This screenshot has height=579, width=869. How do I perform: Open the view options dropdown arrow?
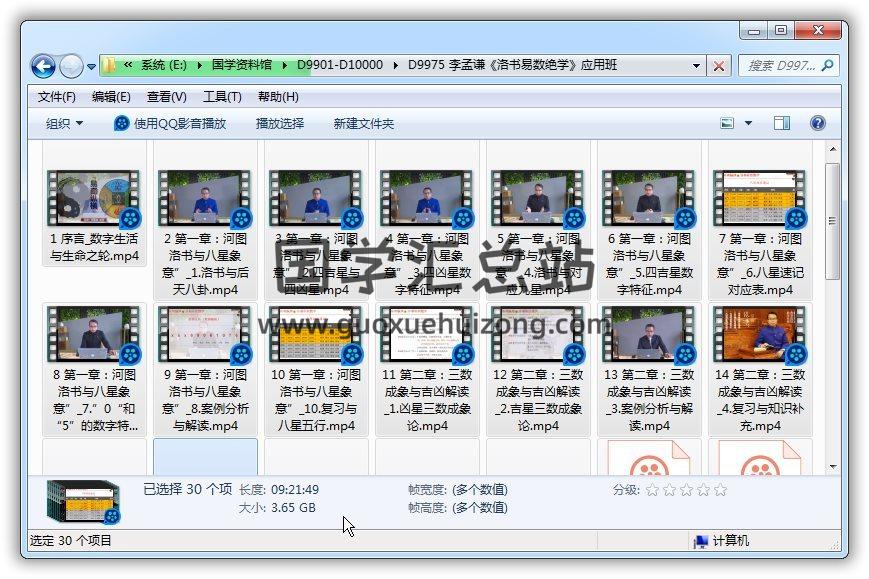(749, 124)
